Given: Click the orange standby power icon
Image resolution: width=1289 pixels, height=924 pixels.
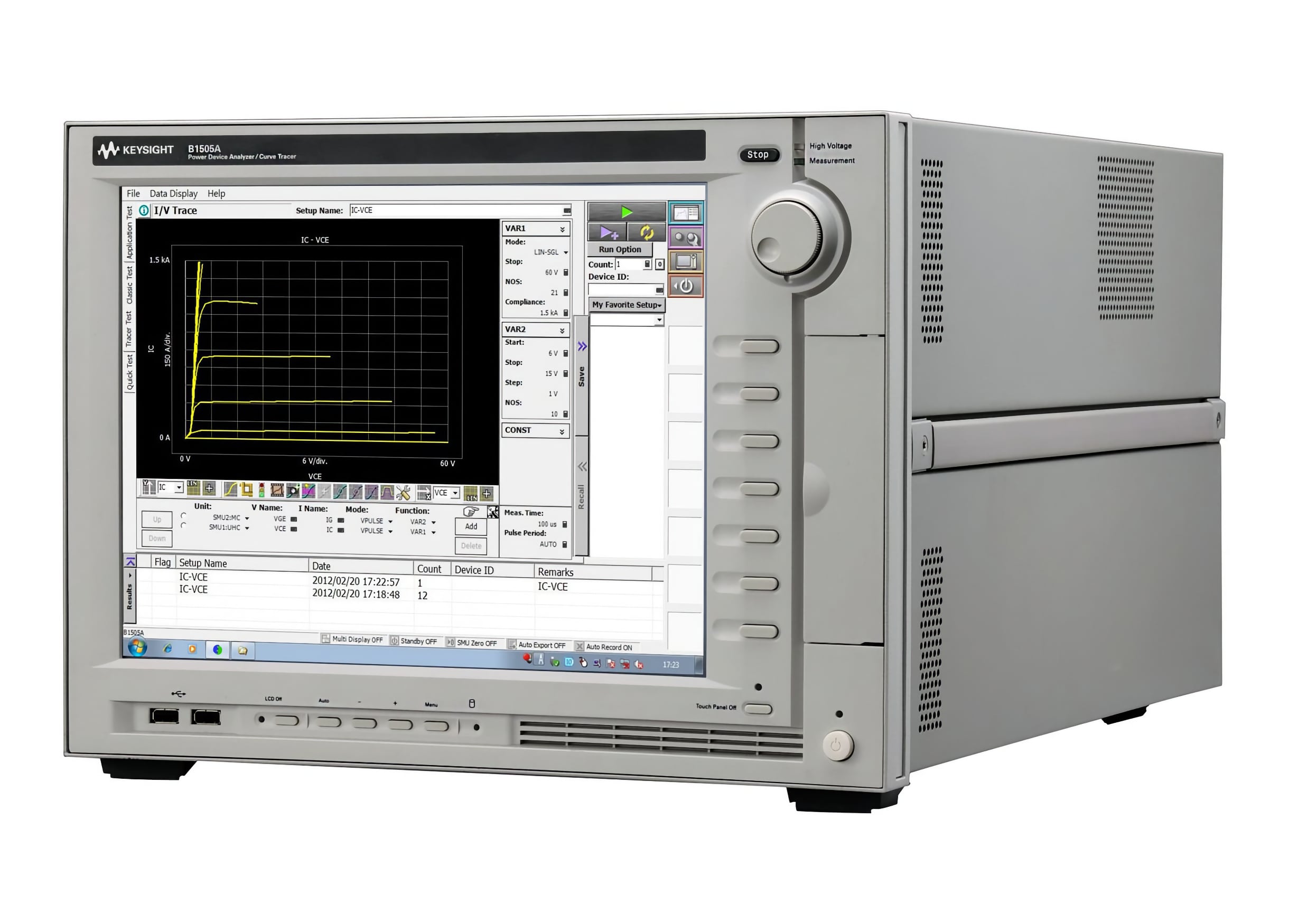Looking at the screenshot, I should click(686, 286).
